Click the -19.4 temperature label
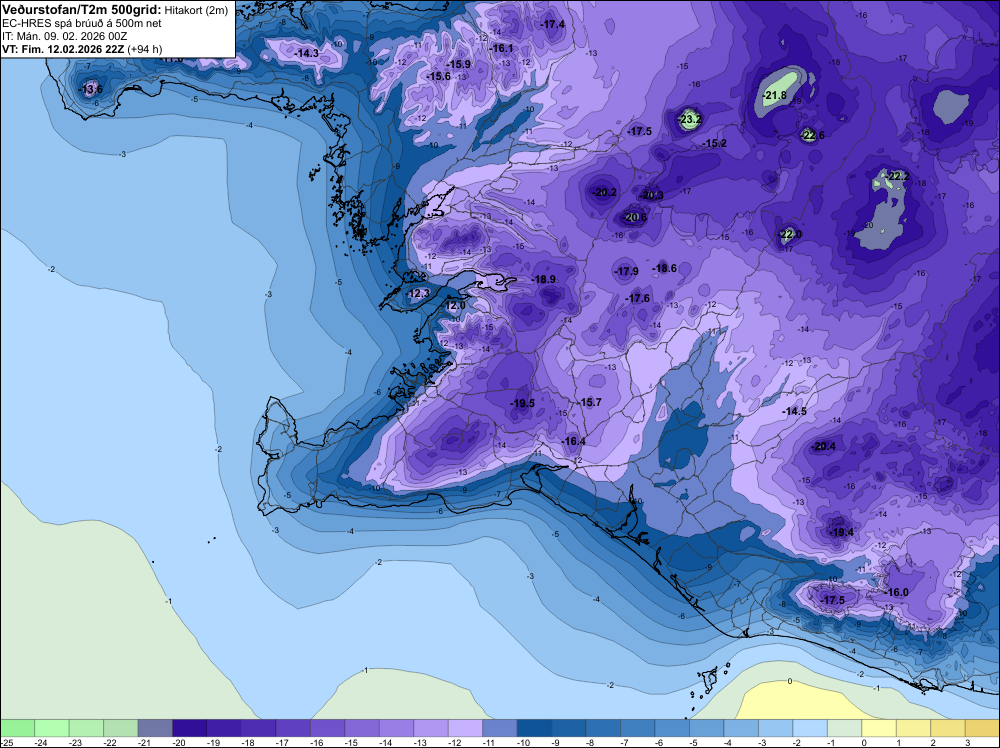Image resolution: width=1000 pixels, height=748 pixels. pyautogui.click(x=841, y=532)
